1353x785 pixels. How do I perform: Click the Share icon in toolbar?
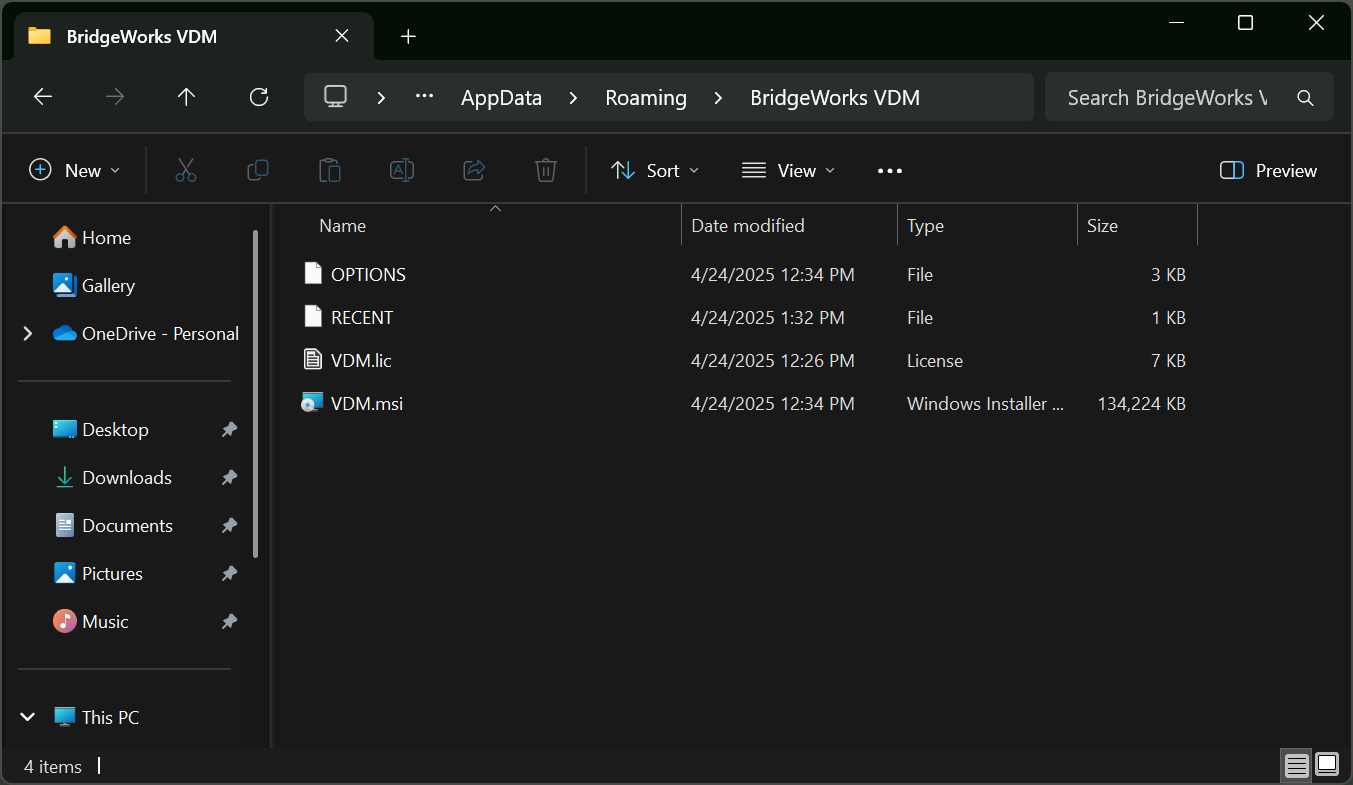click(x=474, y=171)
